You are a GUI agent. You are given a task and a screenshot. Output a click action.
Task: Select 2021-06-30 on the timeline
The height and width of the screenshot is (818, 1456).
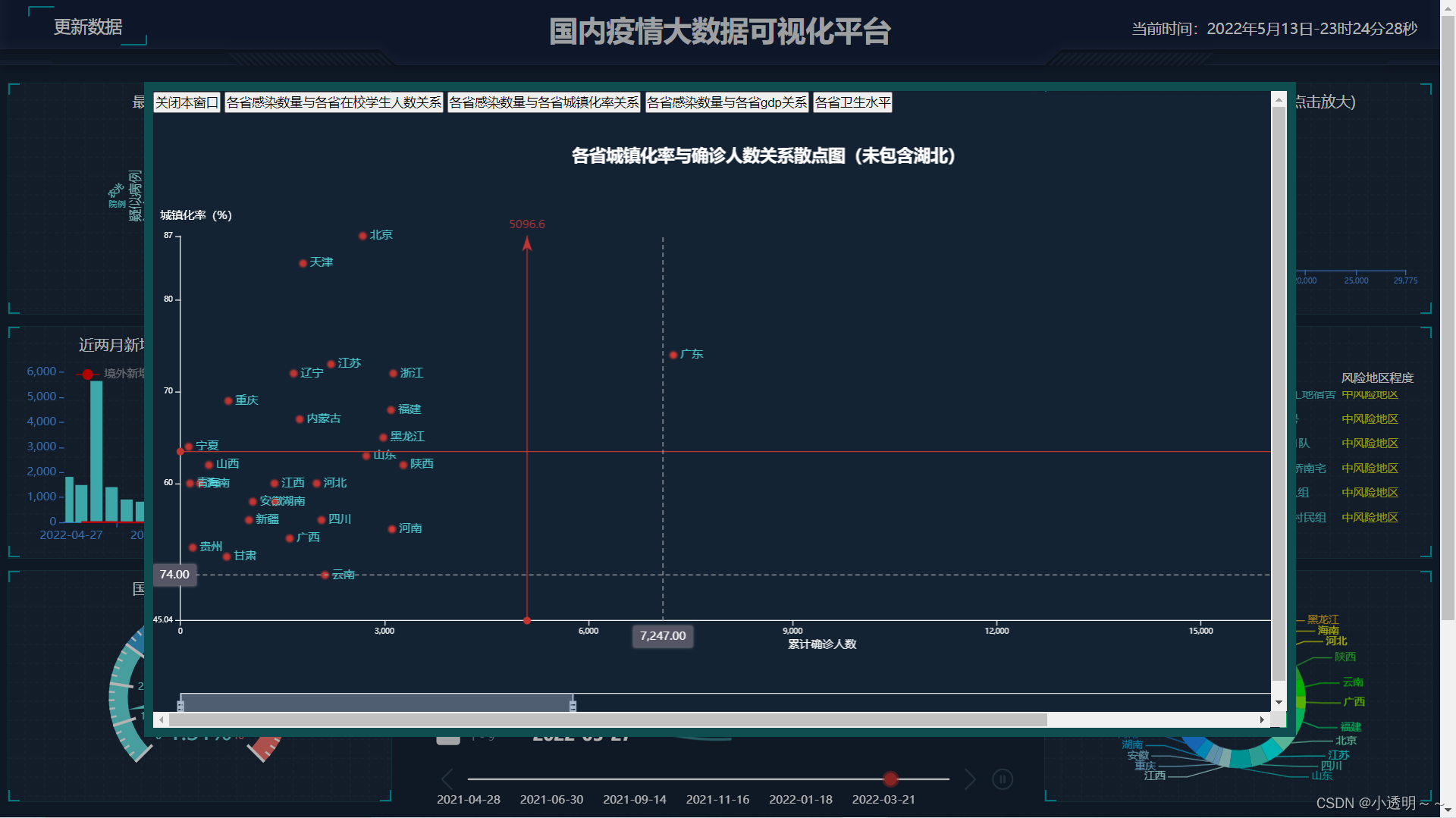click(x=551, y=800)
